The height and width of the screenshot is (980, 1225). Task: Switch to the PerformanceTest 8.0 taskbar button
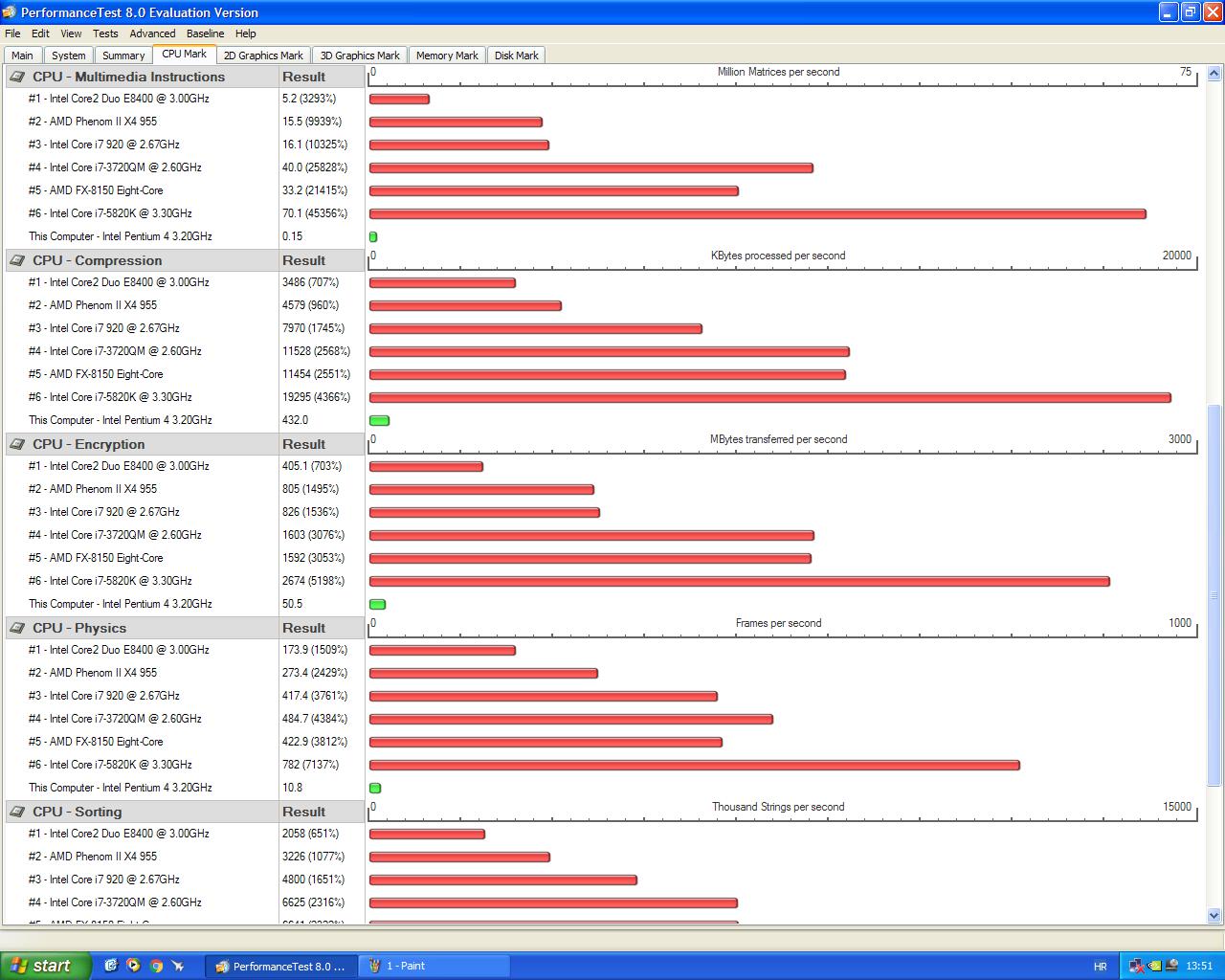coord(281,967)
